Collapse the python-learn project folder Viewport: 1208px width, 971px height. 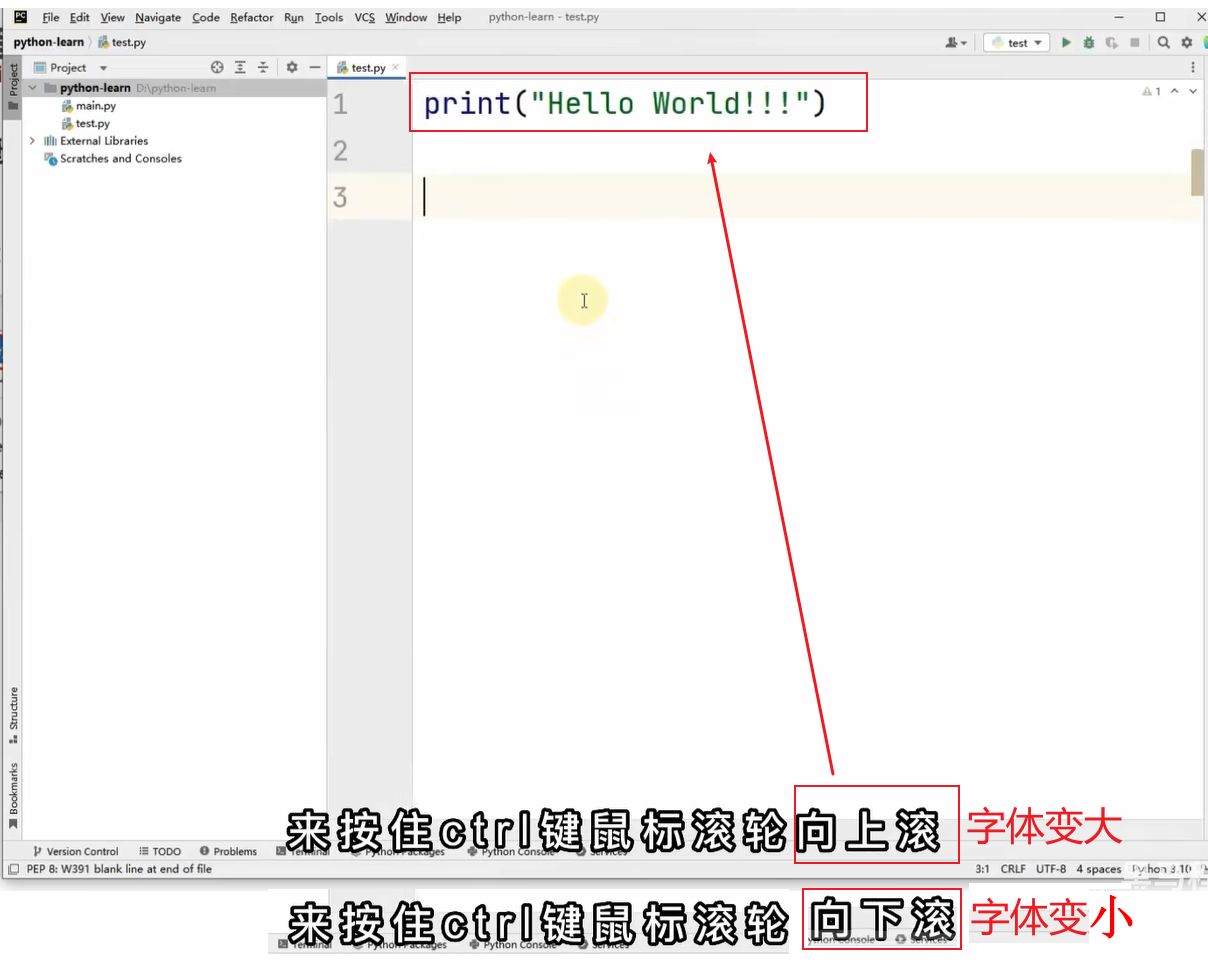[x=33, y=88]
